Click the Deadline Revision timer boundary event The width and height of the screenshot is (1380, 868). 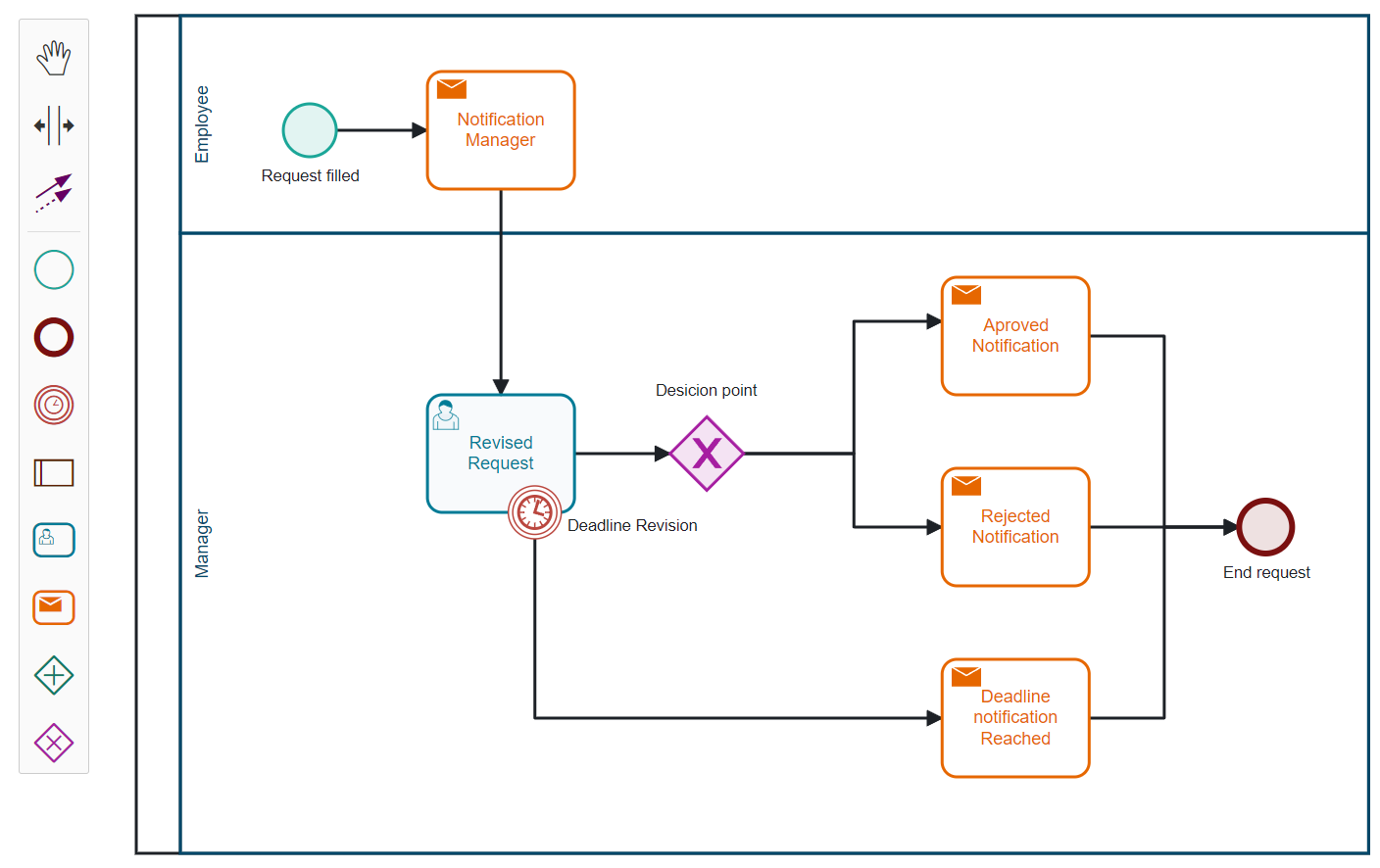pyautogui.click(x=535, y=512)
